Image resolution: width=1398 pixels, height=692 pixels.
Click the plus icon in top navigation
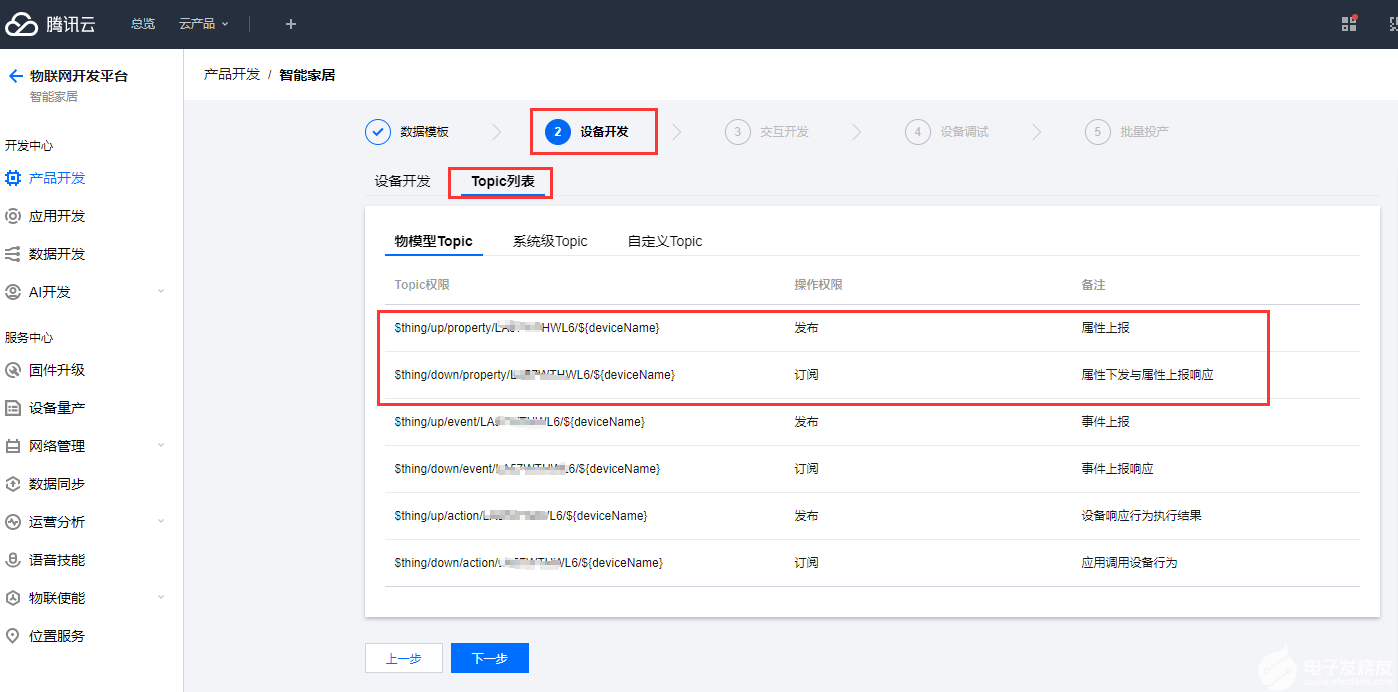290,24
